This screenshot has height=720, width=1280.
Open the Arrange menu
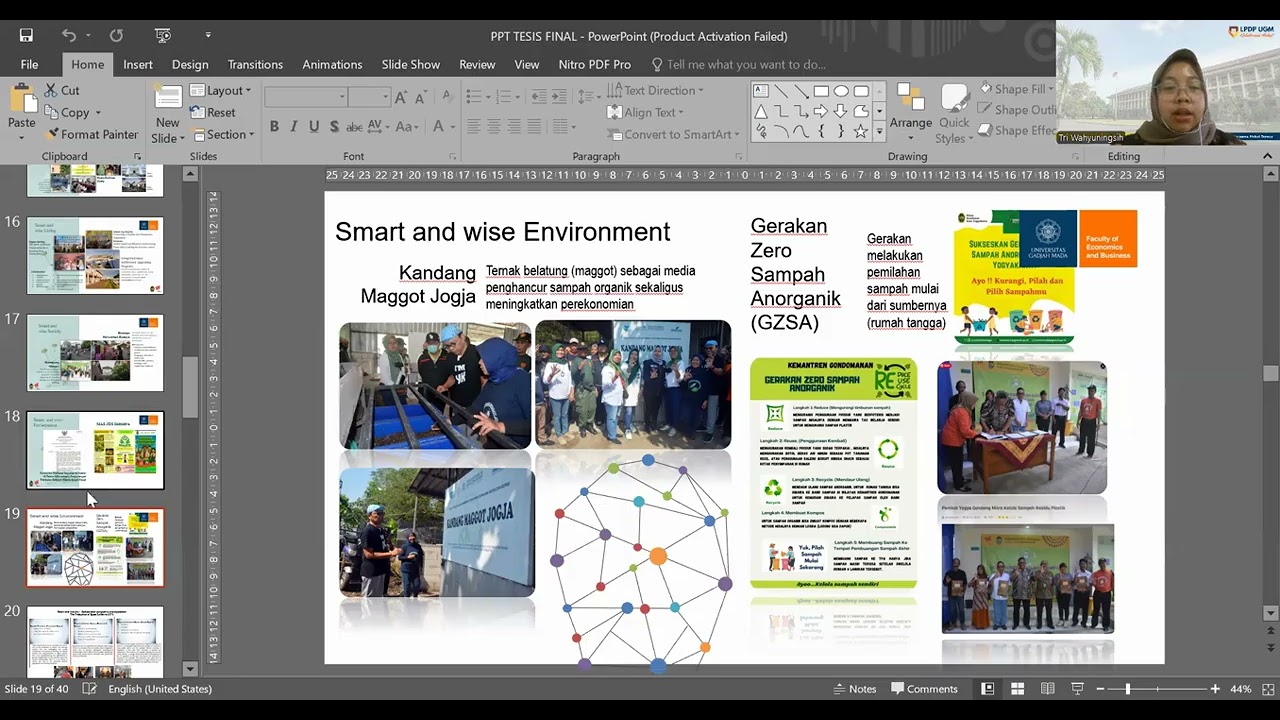[911, 113]
